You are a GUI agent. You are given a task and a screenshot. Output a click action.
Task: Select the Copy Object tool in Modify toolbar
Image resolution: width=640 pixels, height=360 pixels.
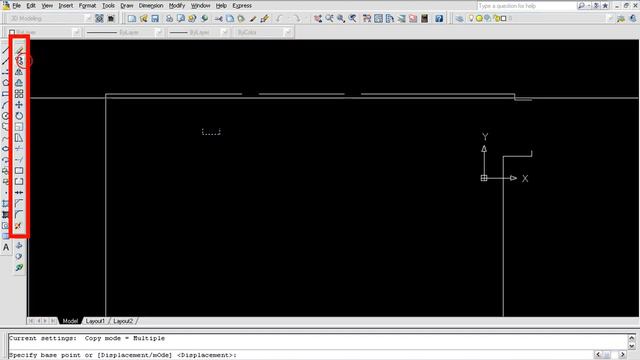(19, 61)
